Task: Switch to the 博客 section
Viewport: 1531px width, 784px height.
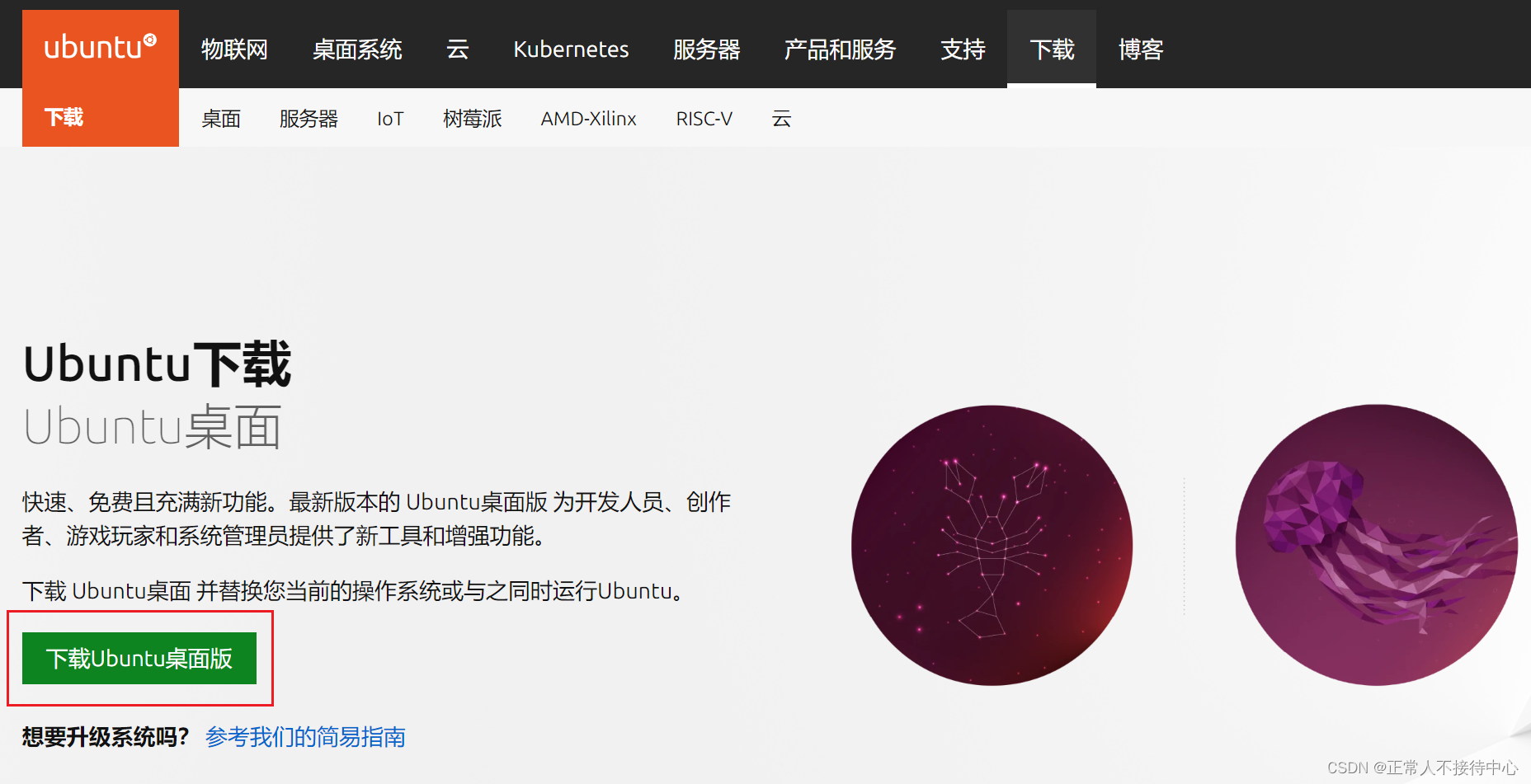Action: click(1140, 49)
